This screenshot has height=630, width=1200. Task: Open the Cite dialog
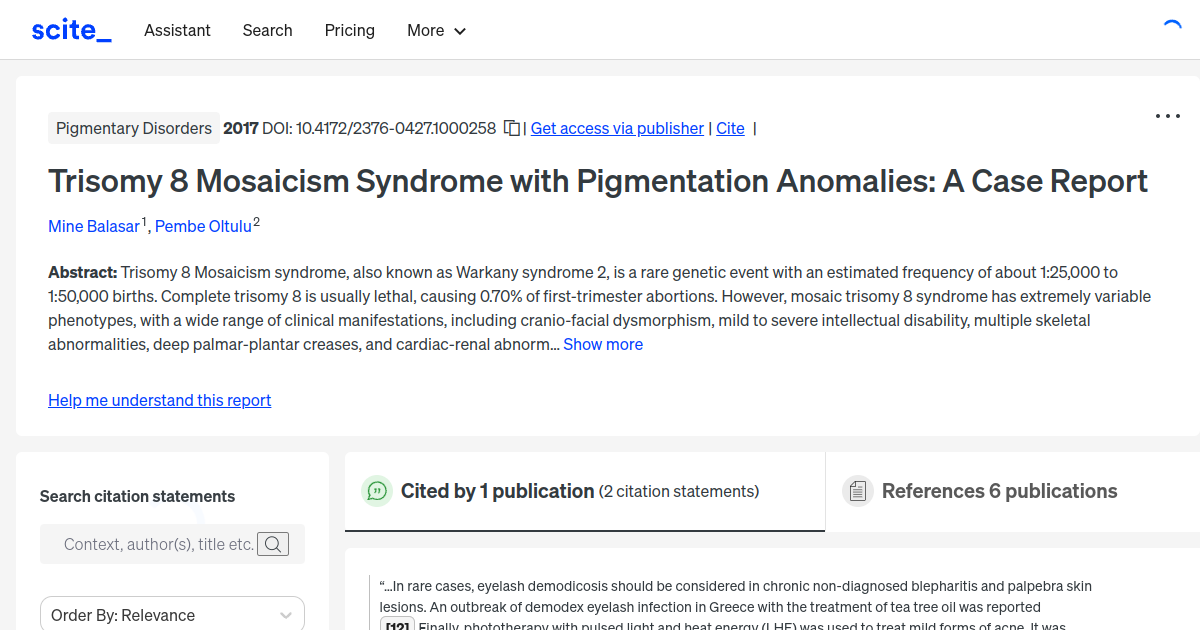730,128
